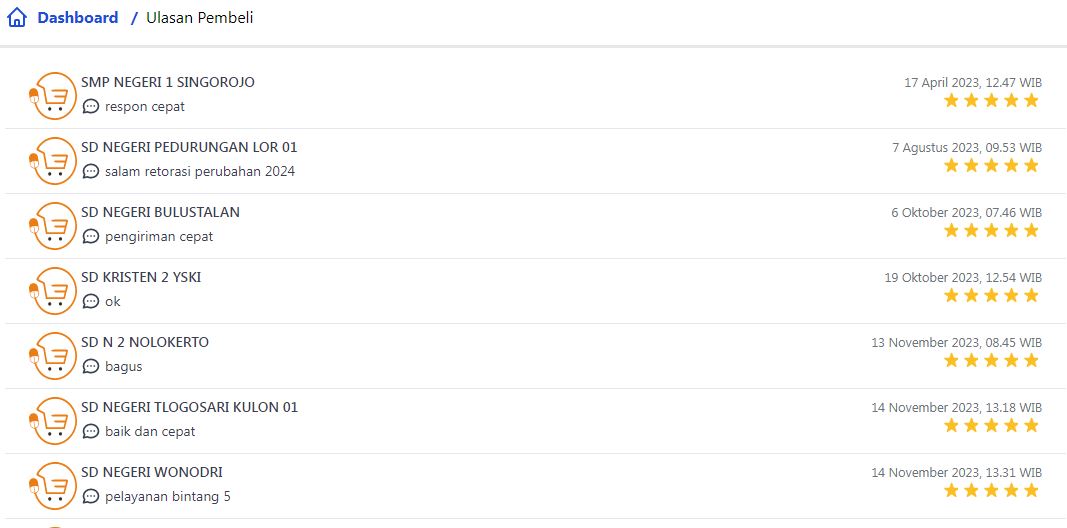Click the star rating of the 6 Oktober 2023 review
The height and width of the screenshot is (528, 1067).
tap(991, 231)
